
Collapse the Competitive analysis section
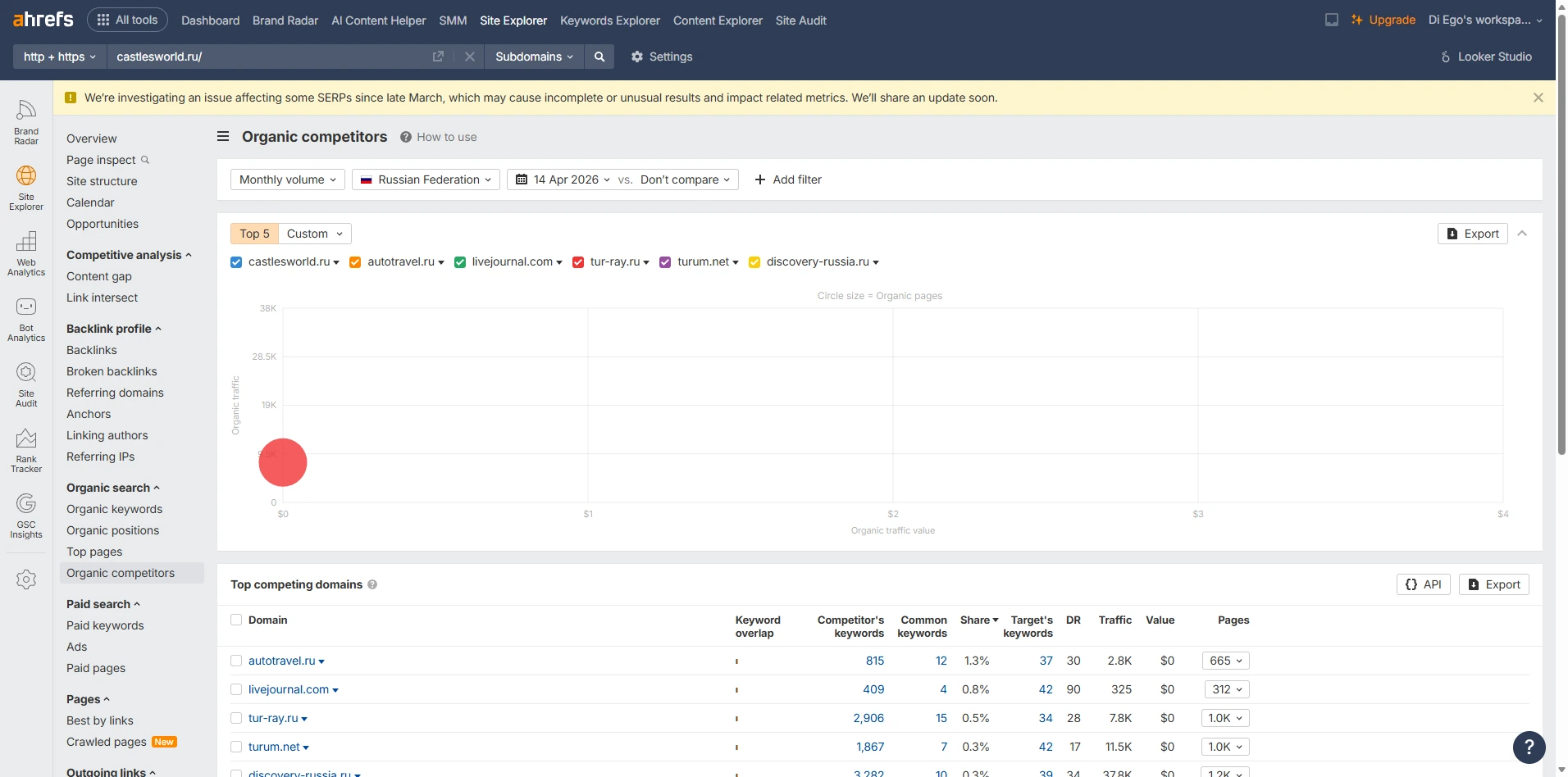pyautogui.click(x=129, y=255)
